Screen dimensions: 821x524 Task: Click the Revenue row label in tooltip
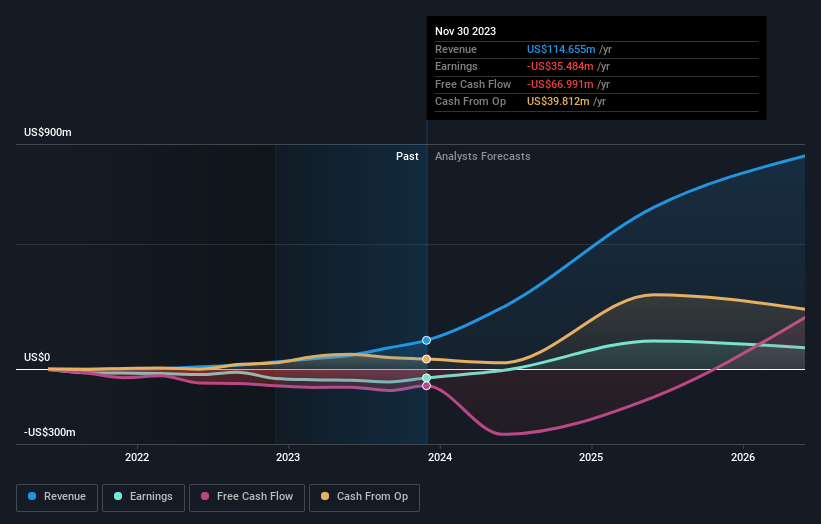(456, 49)
